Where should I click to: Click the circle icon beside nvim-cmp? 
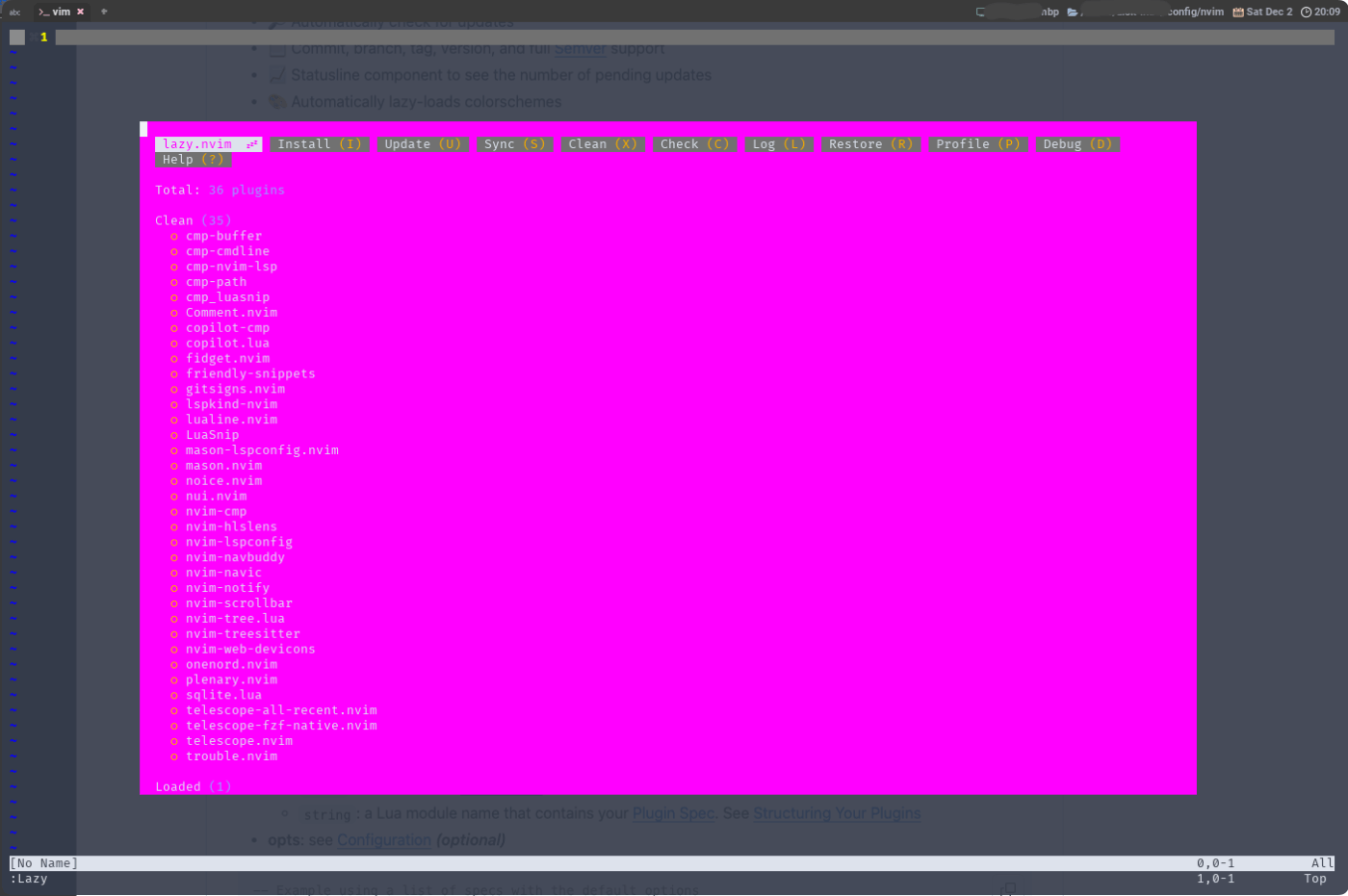tap(174, 512)
